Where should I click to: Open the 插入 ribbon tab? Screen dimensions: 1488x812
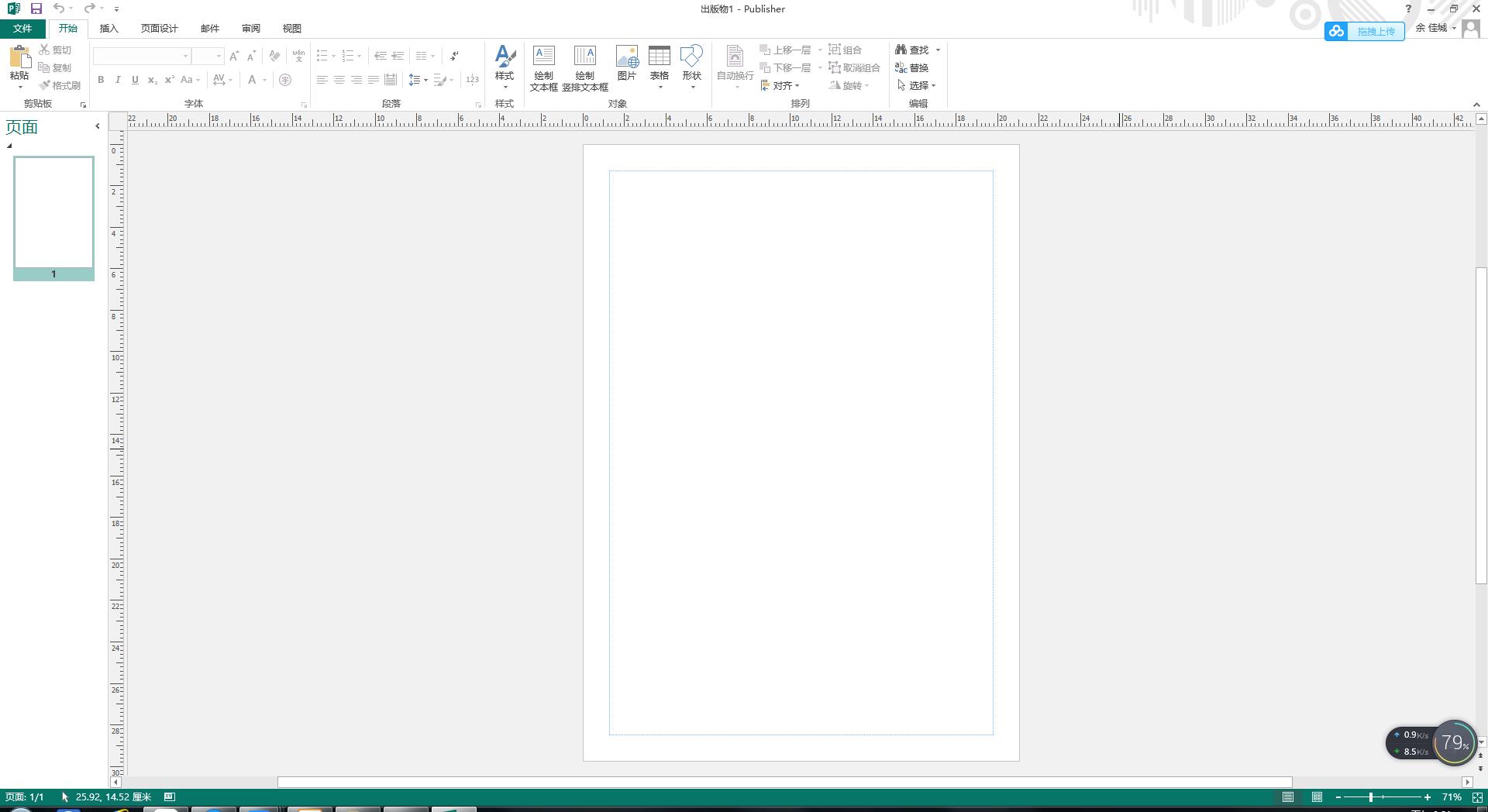[x=108, y=29]
